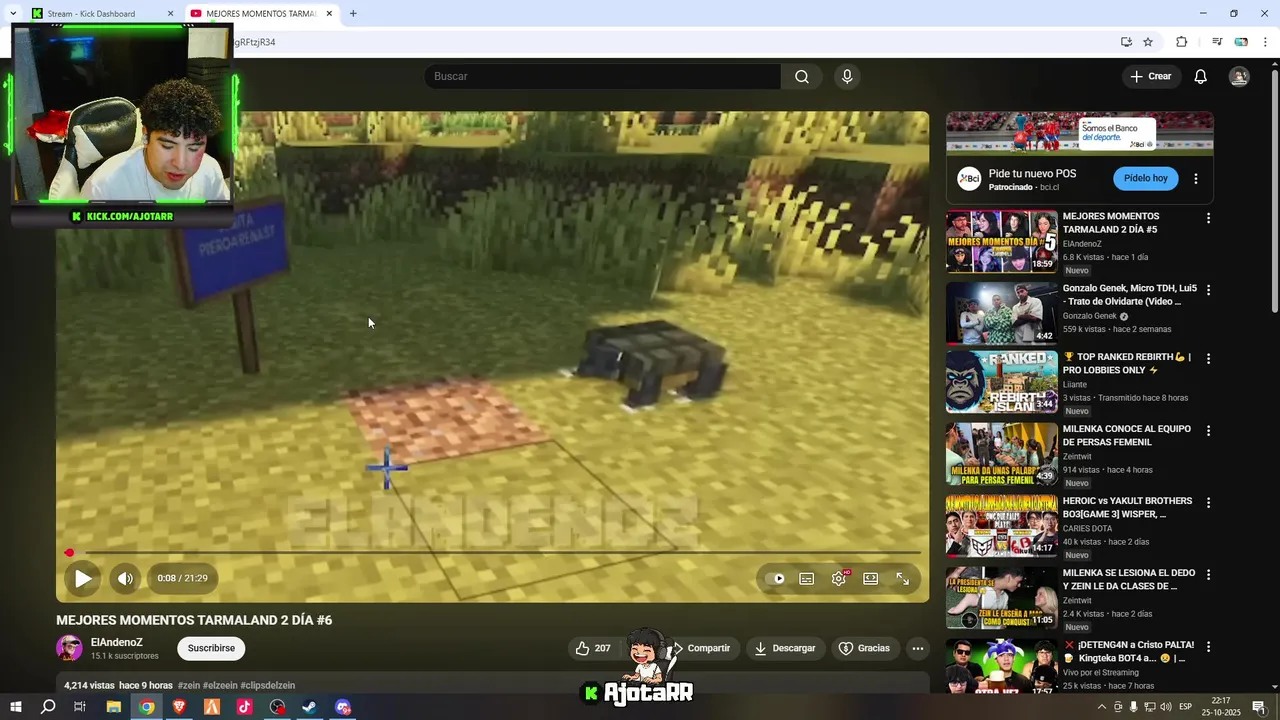This screenshot has height=720, width=1280.
Task: Switch to theater mode view
Action: point(871,578)
